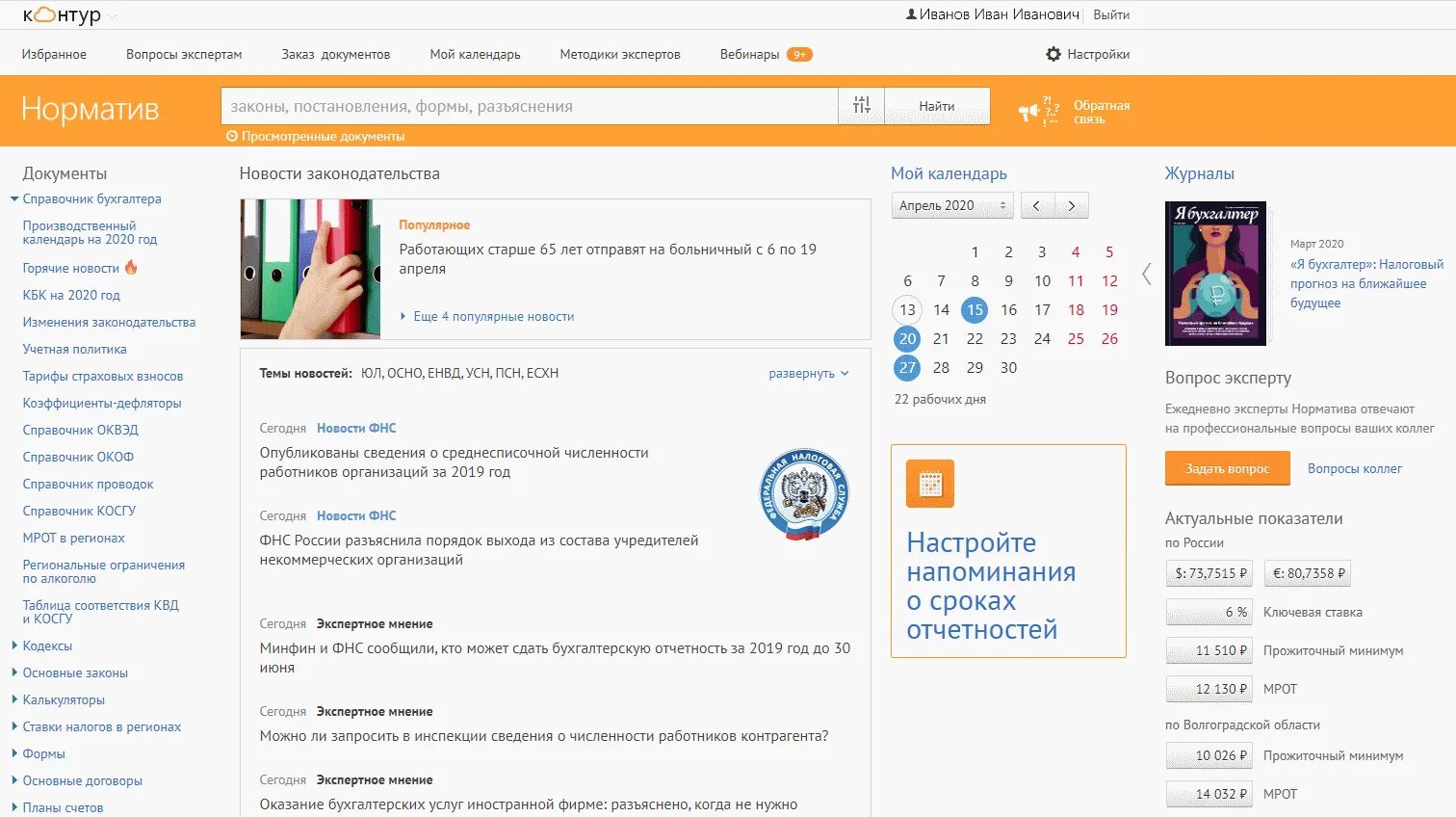
Task: Click the fire icon beside Горячие новости
Action: click(x=130, y=268)
